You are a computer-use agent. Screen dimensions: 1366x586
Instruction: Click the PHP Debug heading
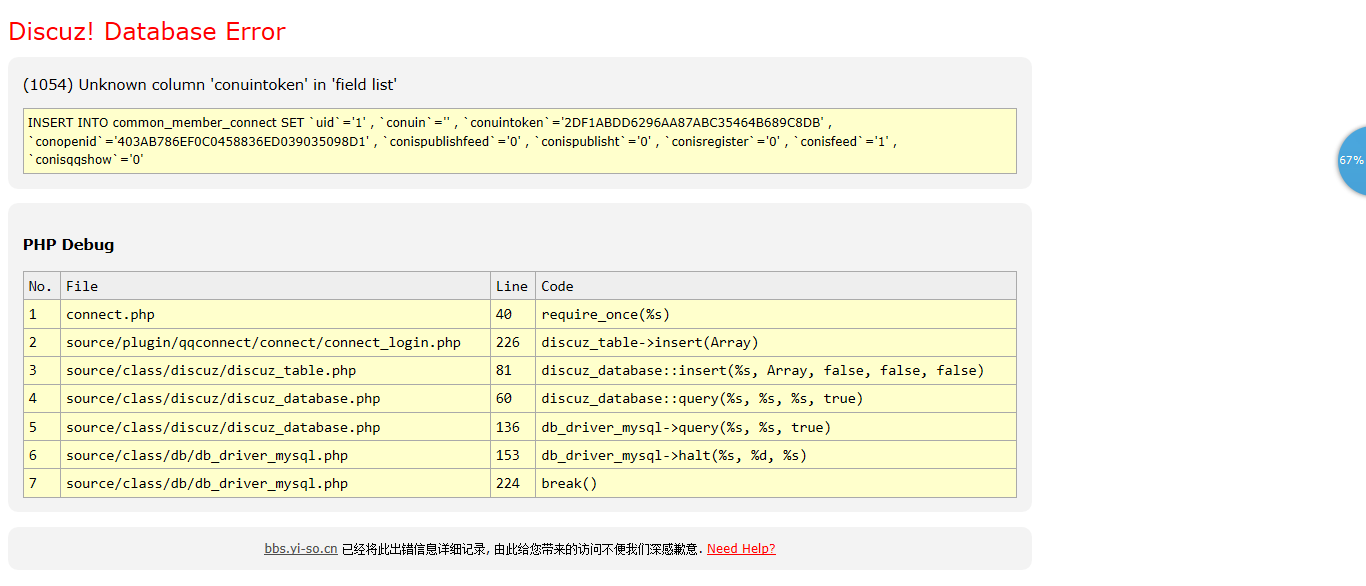click(x=68, y=245)
